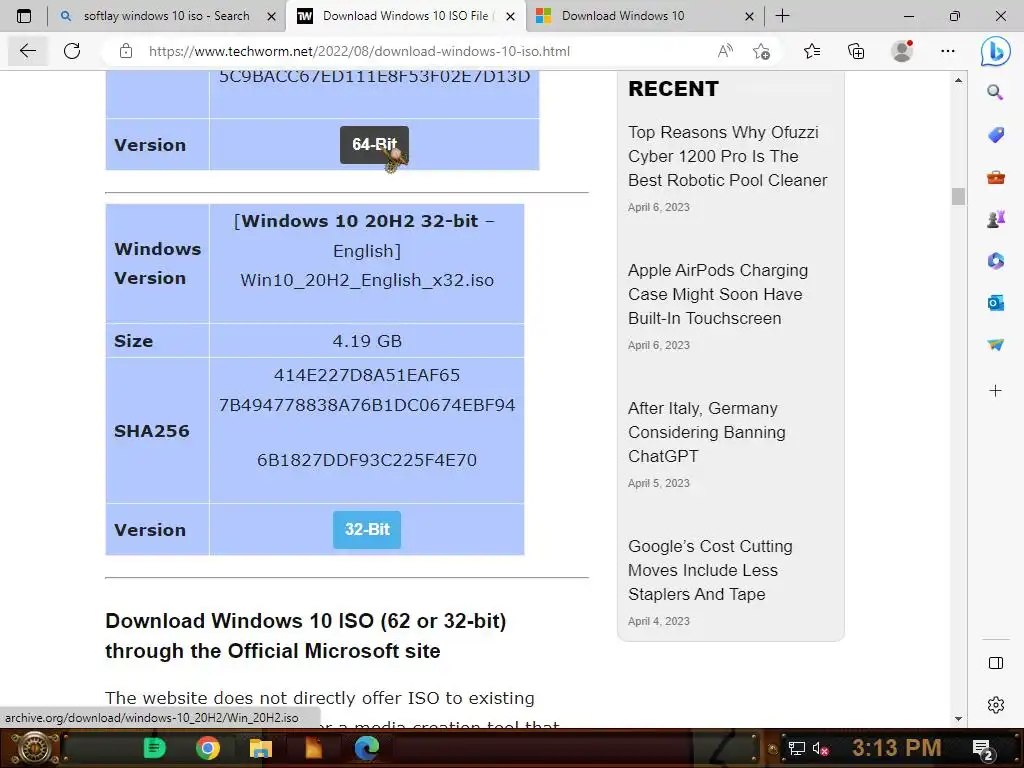
Task: Click the Windows 10 20H2 32-bit title text
Action: 360,221
